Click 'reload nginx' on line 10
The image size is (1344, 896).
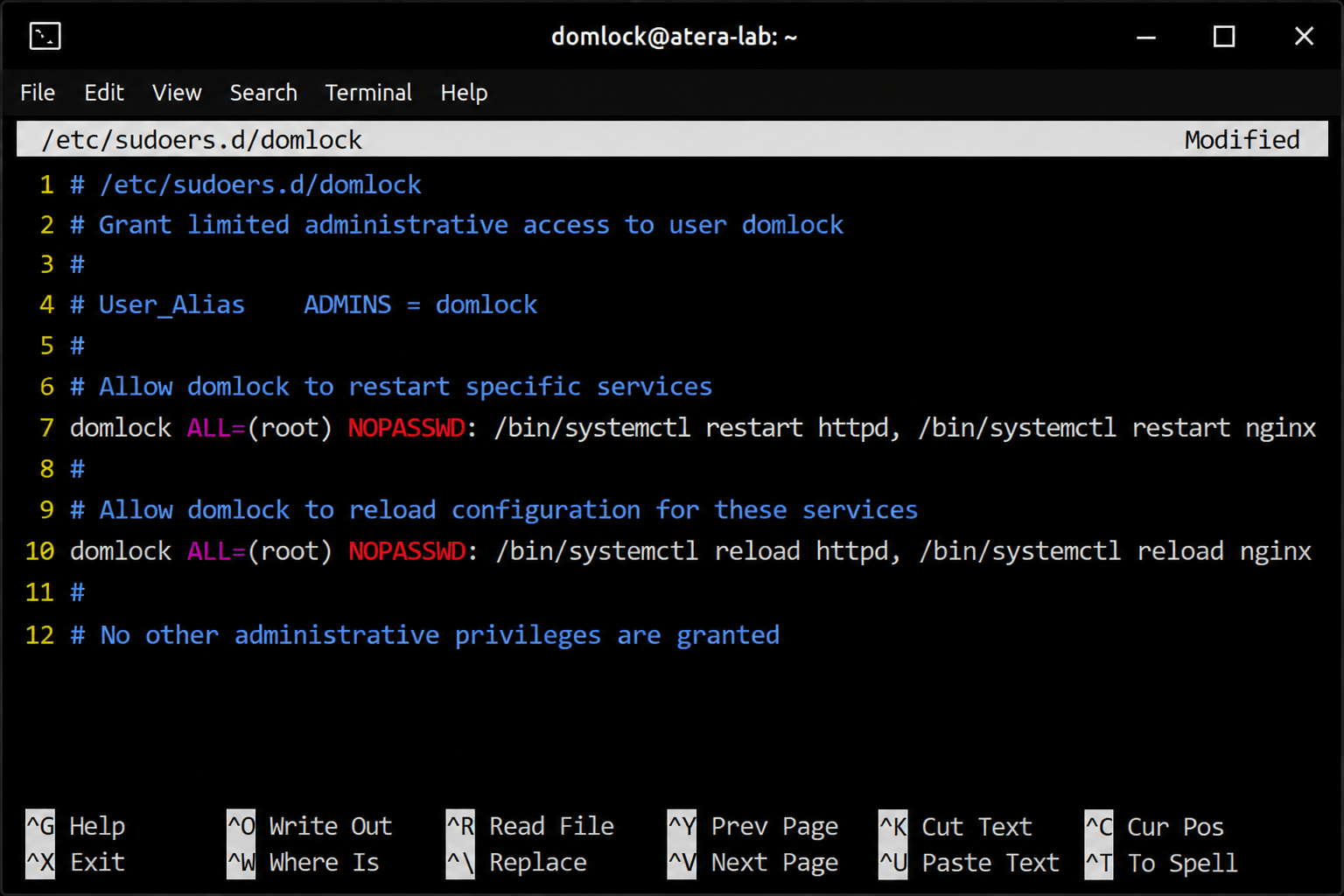(x=1224, y=551)
